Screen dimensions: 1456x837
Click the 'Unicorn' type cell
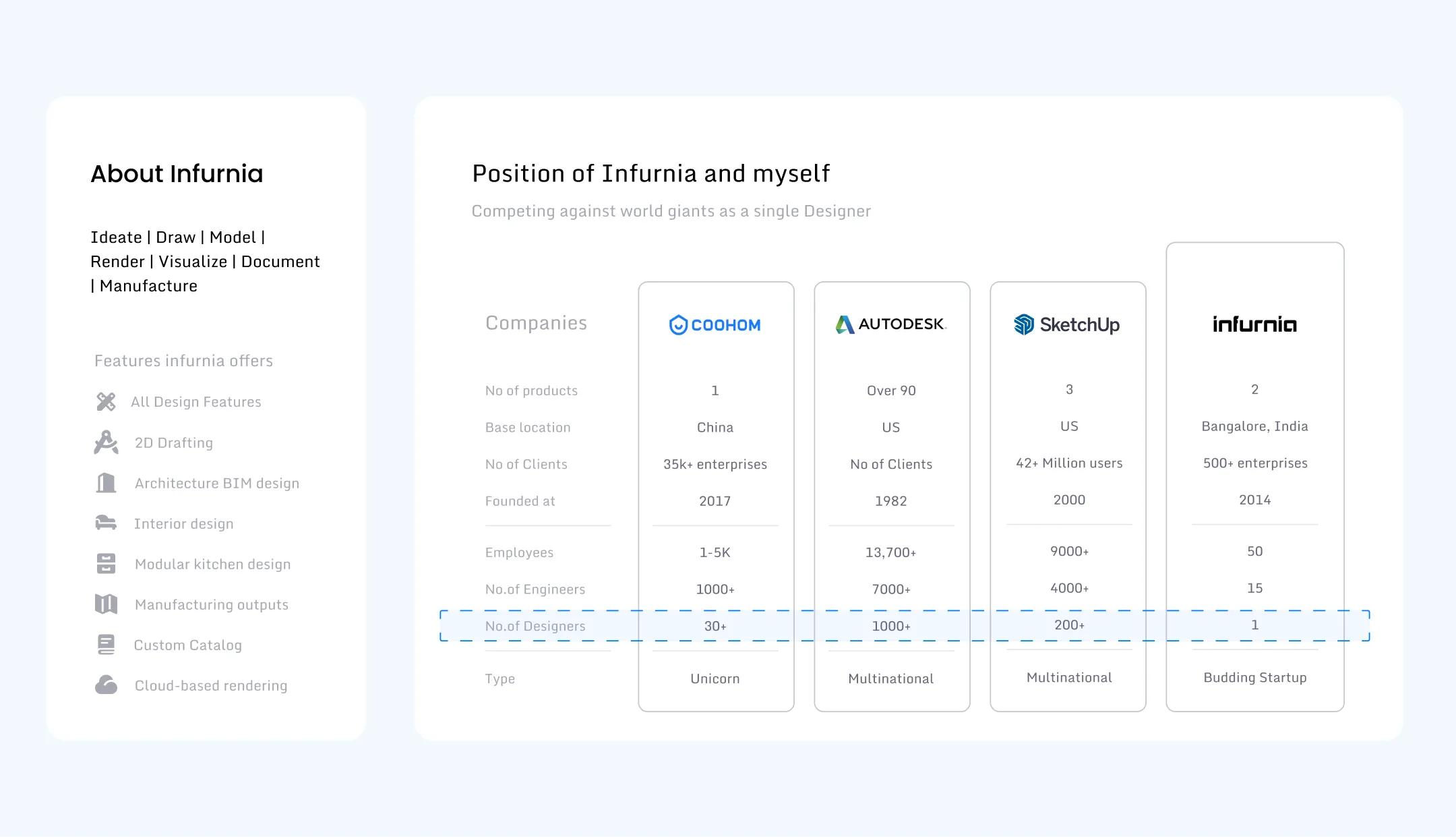(715, 679)
